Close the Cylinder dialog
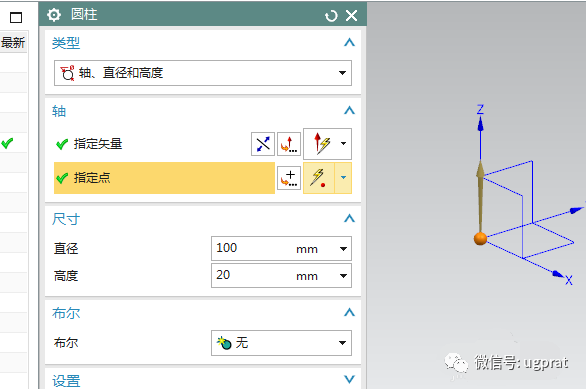This screenshot has height=389, width=586. click(351, 15)
